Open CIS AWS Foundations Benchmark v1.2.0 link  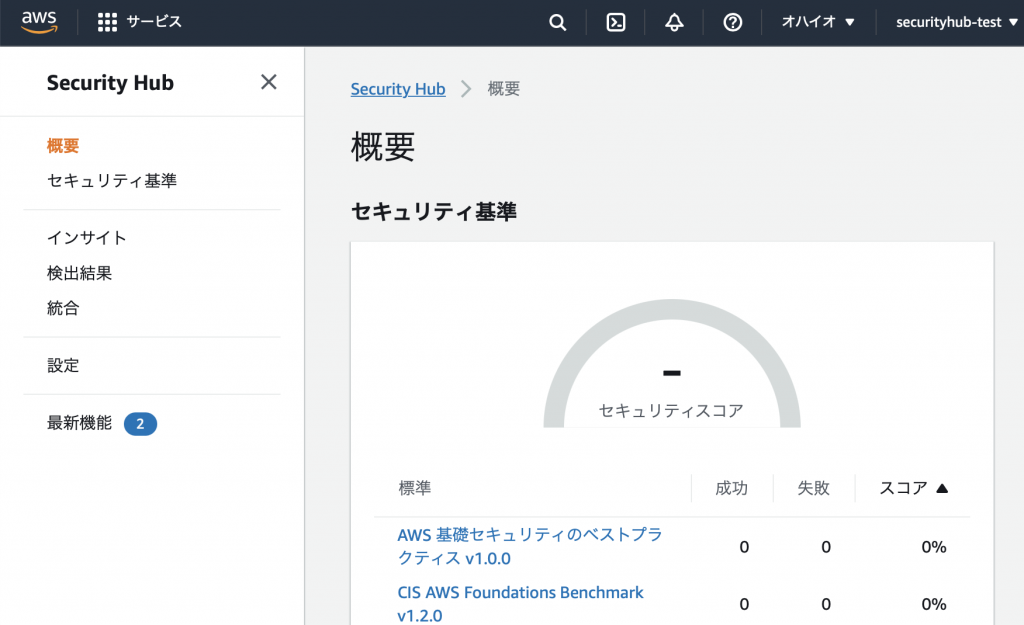pos(520,604)
